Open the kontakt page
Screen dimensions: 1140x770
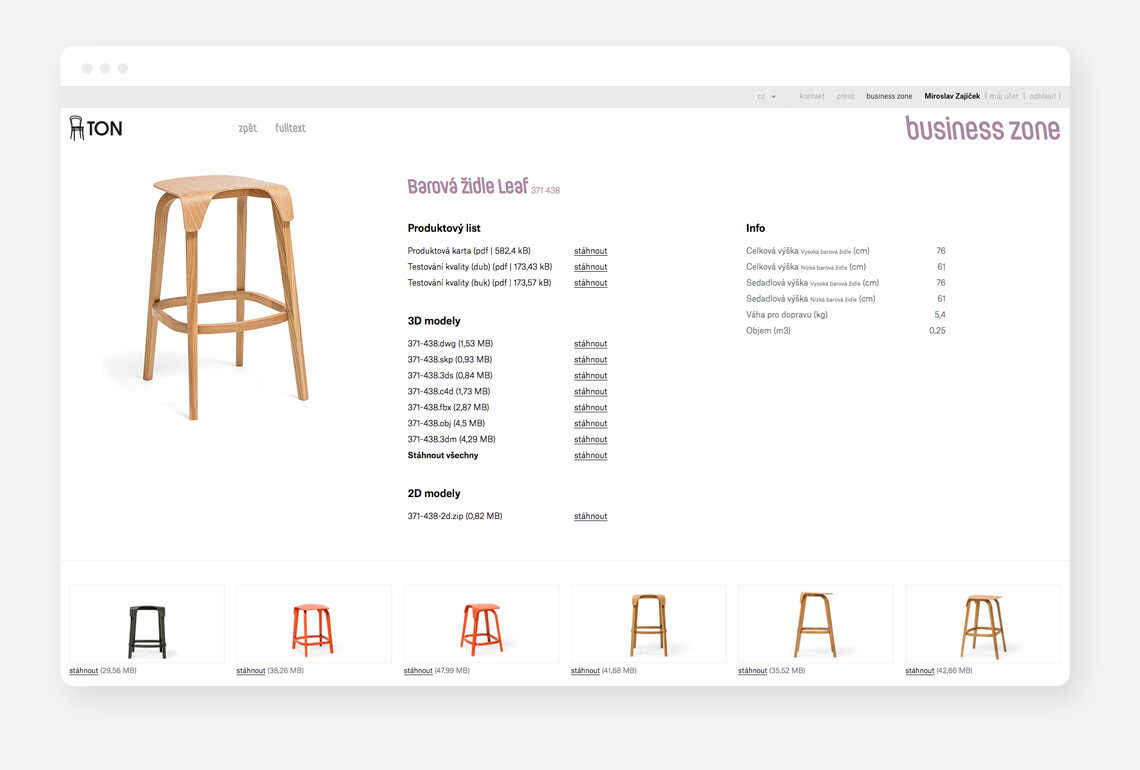tap(811, 97)
